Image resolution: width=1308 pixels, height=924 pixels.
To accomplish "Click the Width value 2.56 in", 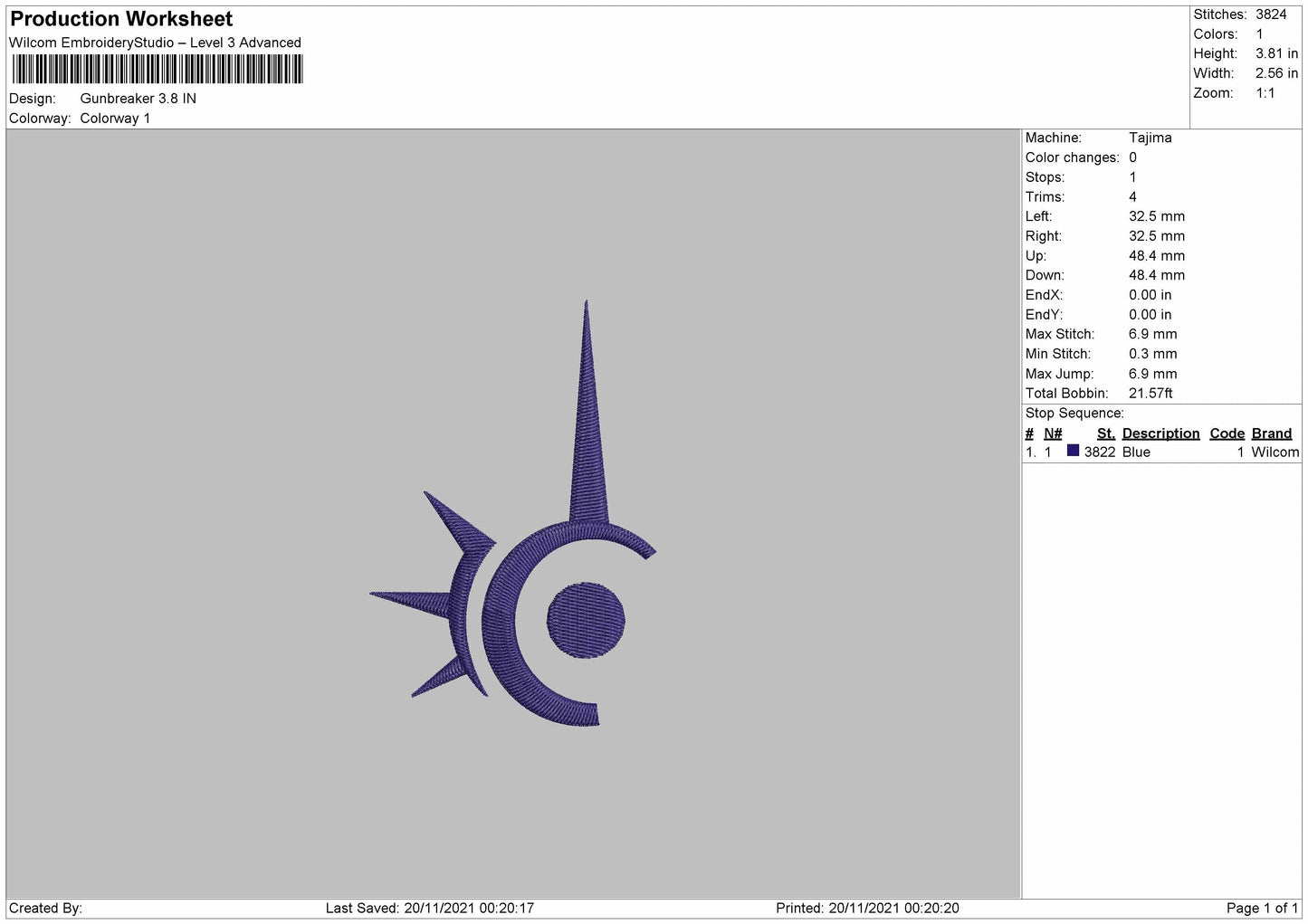I will click(1276, 73).
